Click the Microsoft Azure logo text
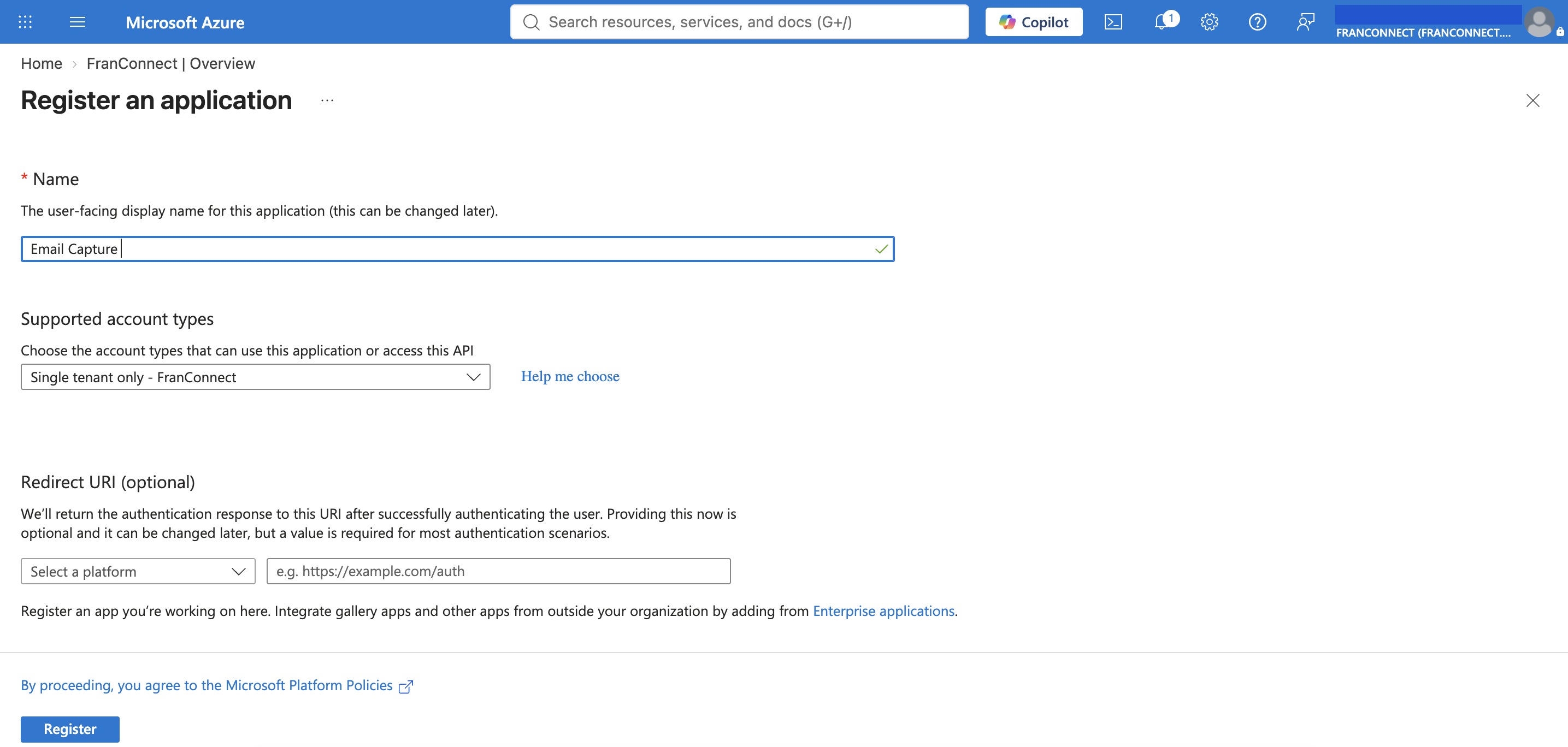 coord(185,22)
